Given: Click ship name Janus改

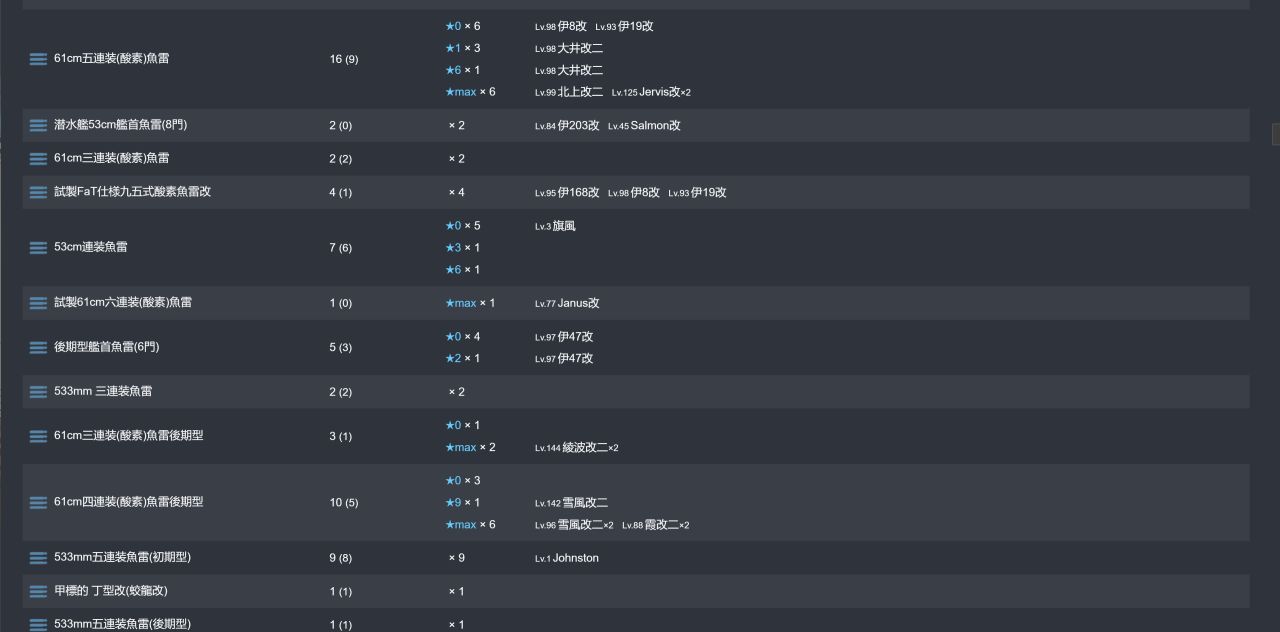Looking at the screenshot, I should (x=578, y=303).
